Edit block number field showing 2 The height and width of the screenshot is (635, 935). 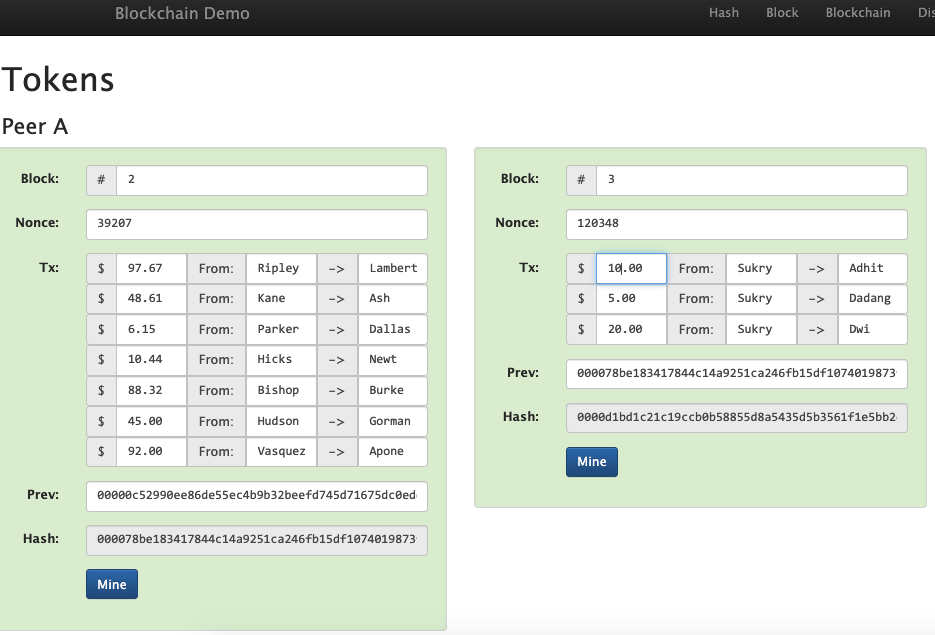(271, 180)
